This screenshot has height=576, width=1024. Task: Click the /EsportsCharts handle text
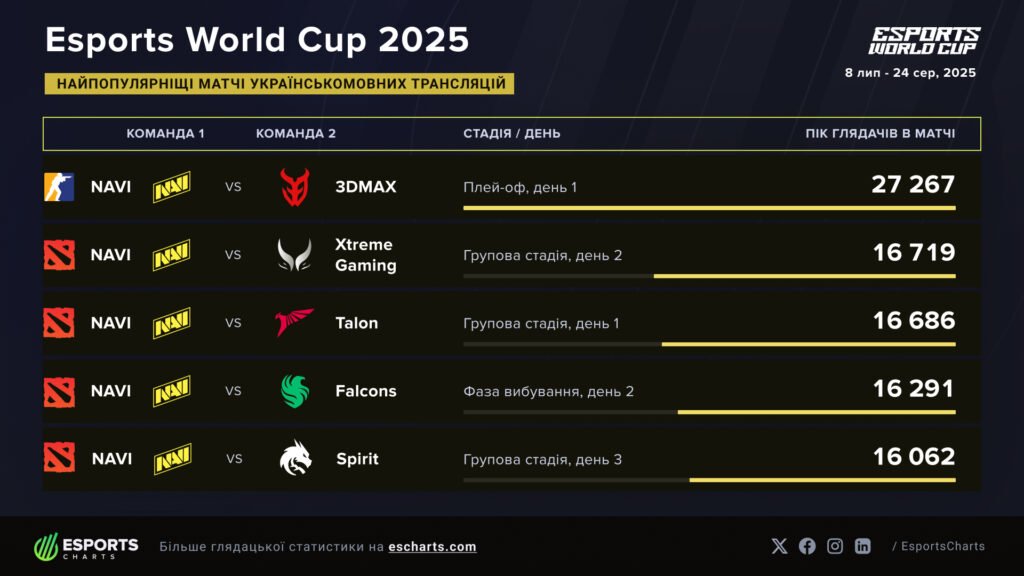pyautogui.click(x=938, y=547)
